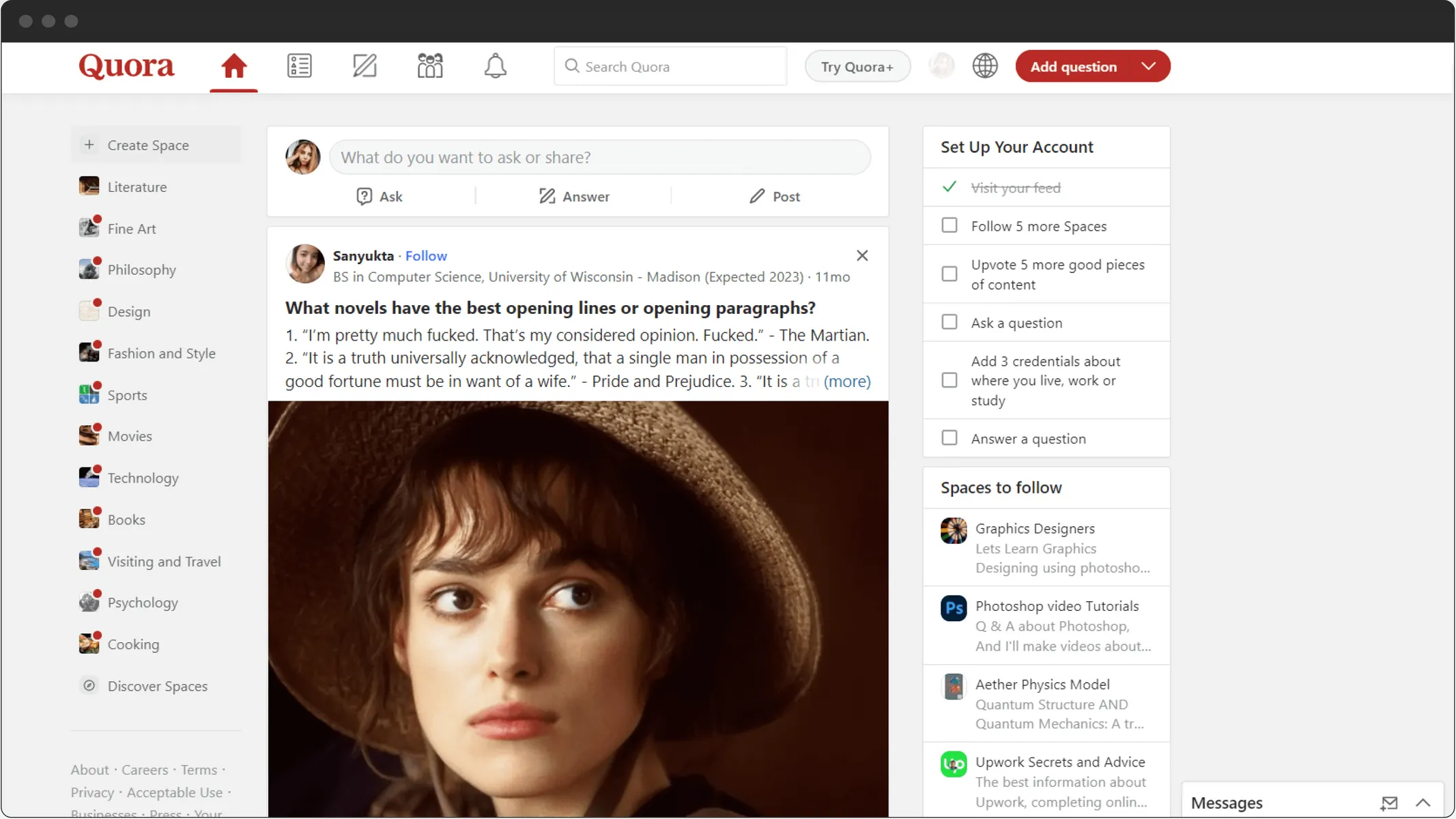Expand the Add question dropdown arrow

pos(1148,66)
